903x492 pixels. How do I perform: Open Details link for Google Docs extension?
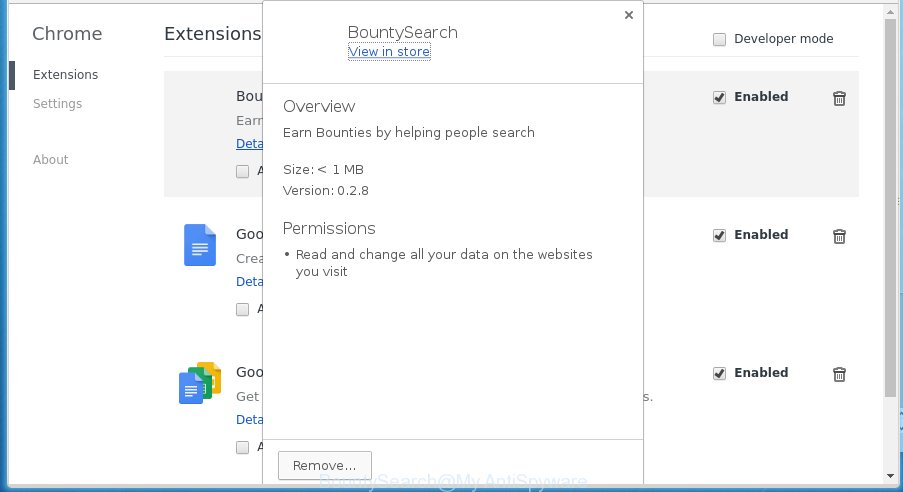(249, 282)
